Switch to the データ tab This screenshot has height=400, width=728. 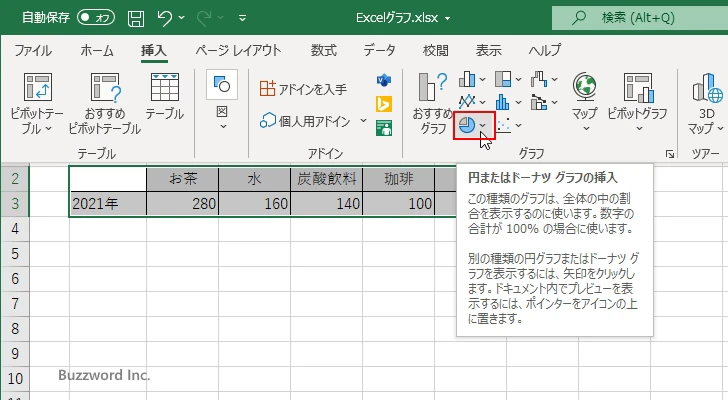pyautogui.click(x=379, y=50)
